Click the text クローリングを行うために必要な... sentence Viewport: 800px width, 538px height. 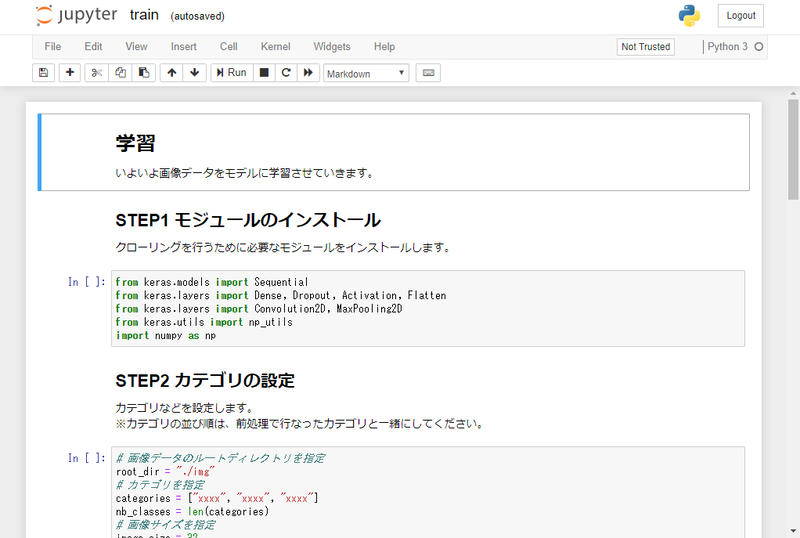284,248
